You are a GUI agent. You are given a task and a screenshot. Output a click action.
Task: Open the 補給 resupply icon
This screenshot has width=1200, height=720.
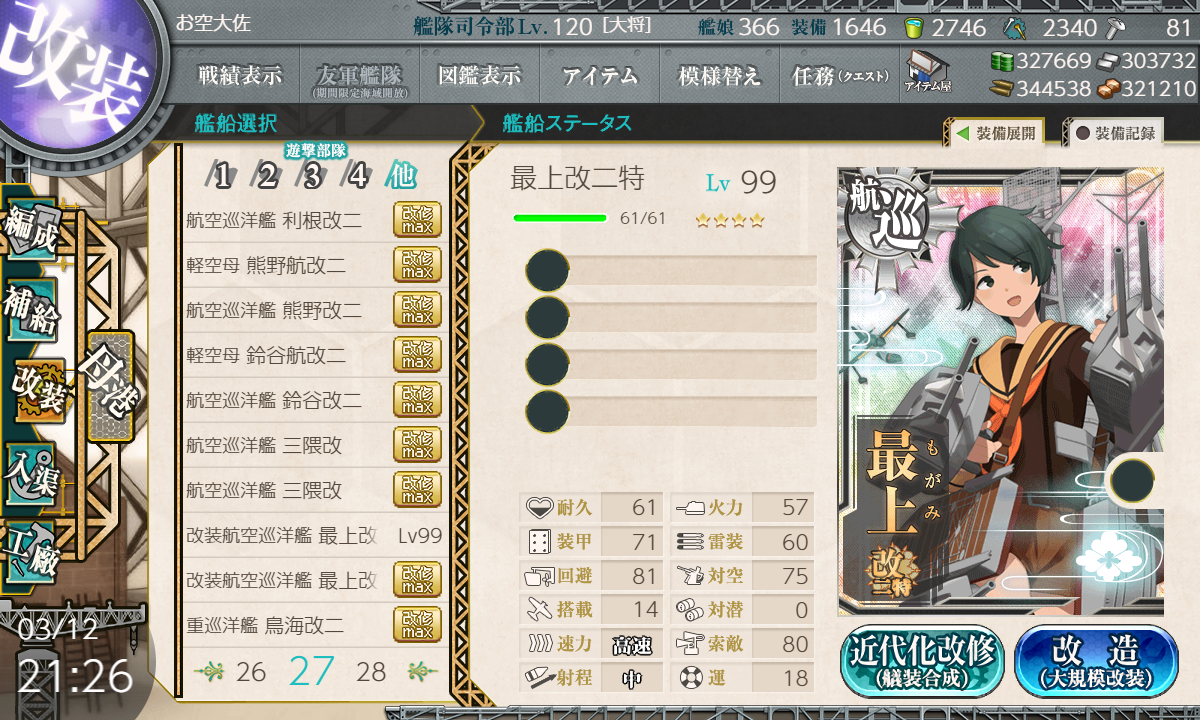pyautogui.click(x=31, y=311)
